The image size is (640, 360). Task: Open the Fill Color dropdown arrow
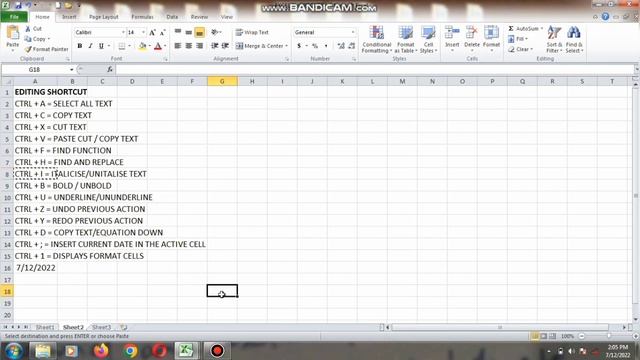pyautogui.click(x=149, y=46)
